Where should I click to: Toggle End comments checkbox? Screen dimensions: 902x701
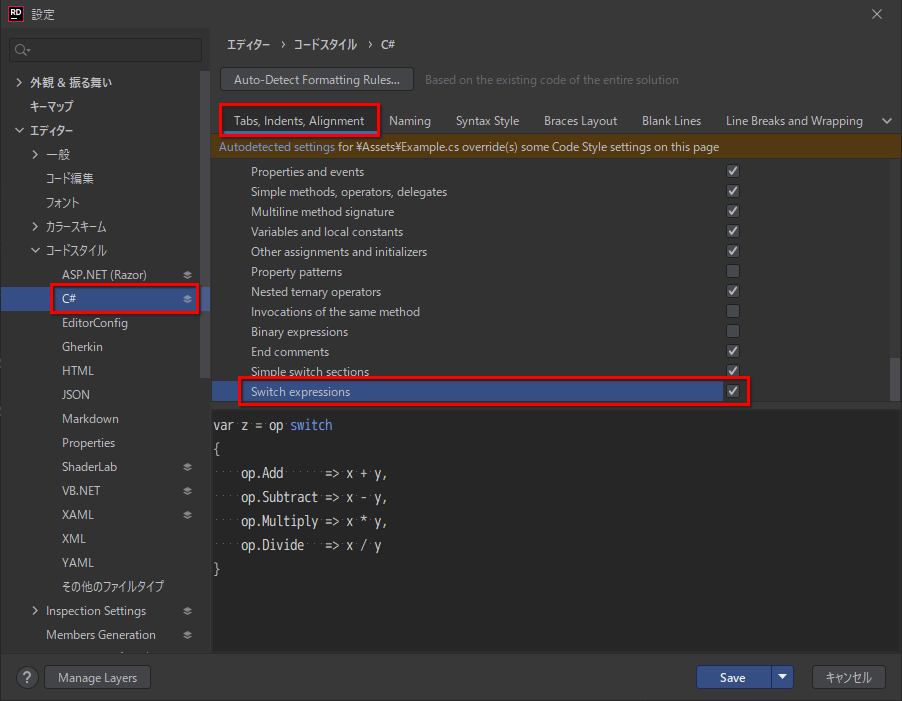click(733, 351)
